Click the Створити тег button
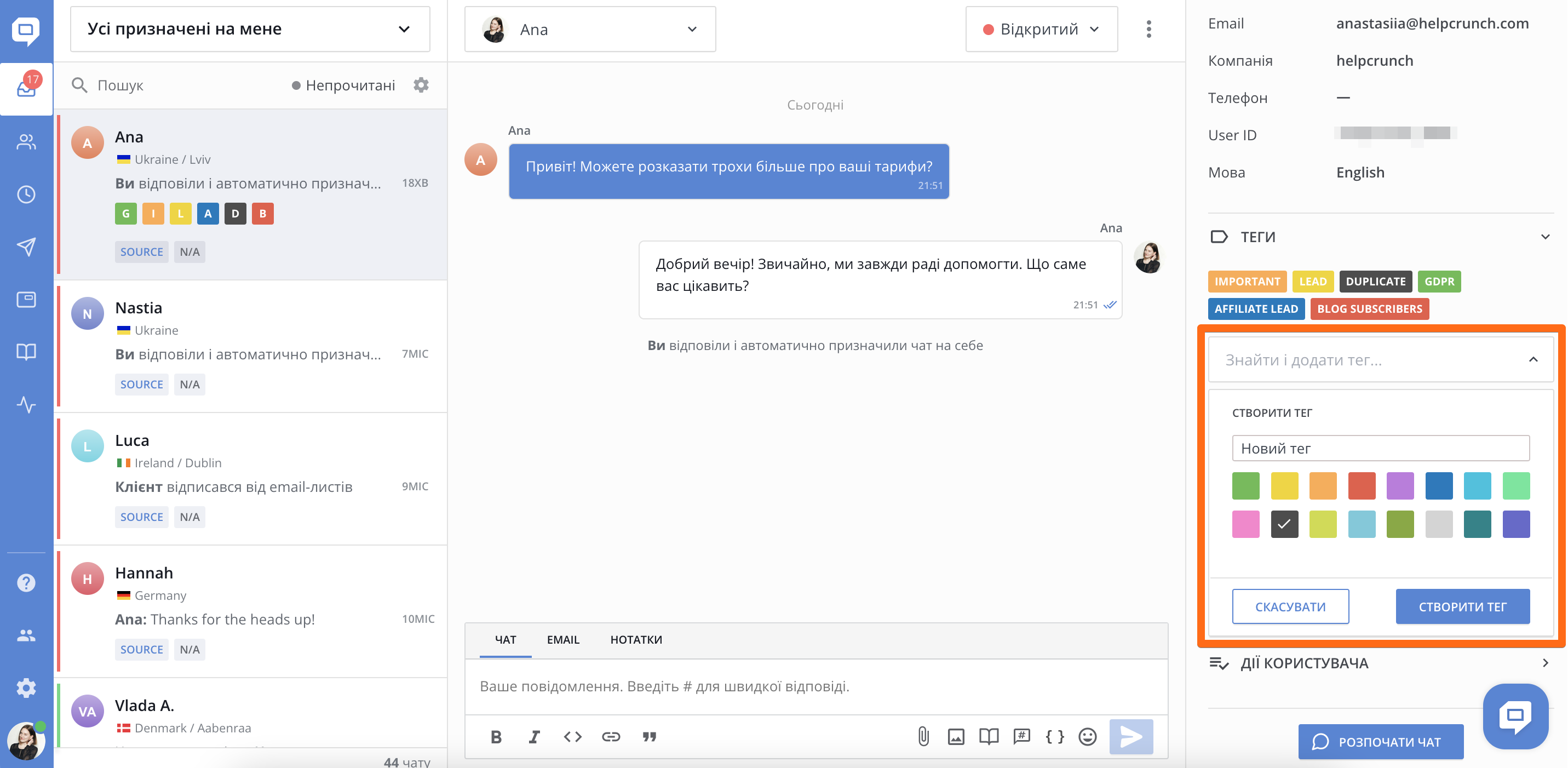Screen dimensions: 1568x768 (1462, 606)
